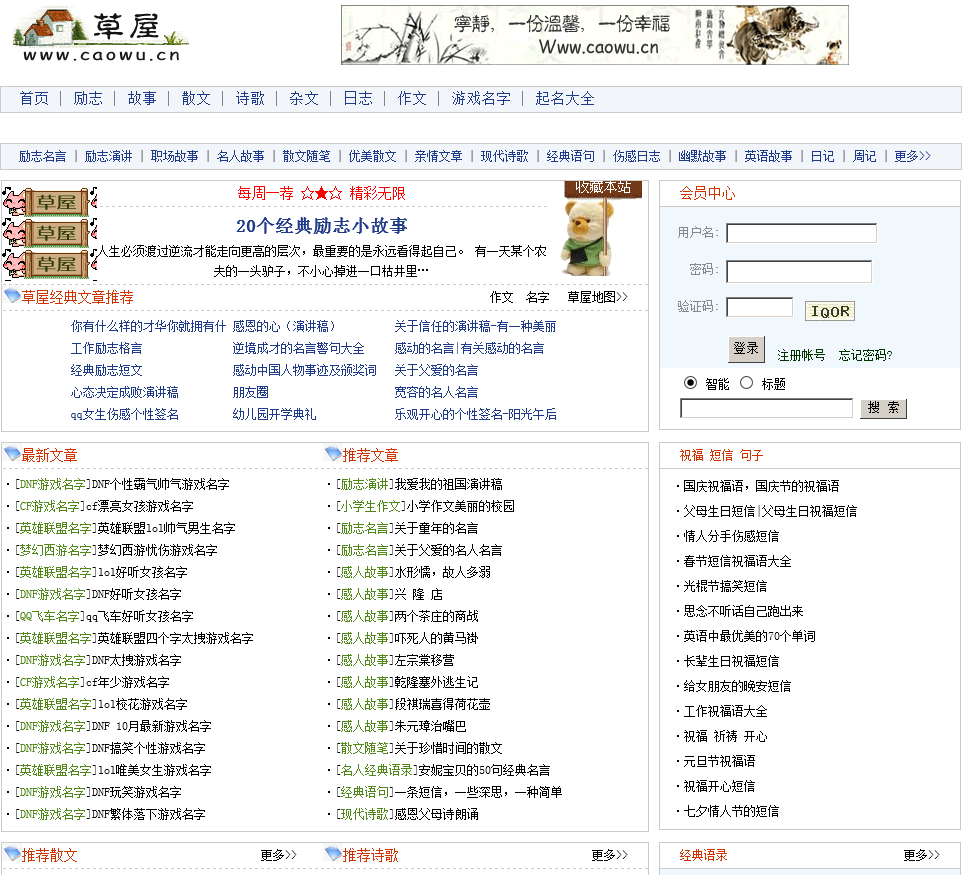Viewport: 962px width, 875px height.
Task: Click the 草屋 site logo
Action: point(101,36)
